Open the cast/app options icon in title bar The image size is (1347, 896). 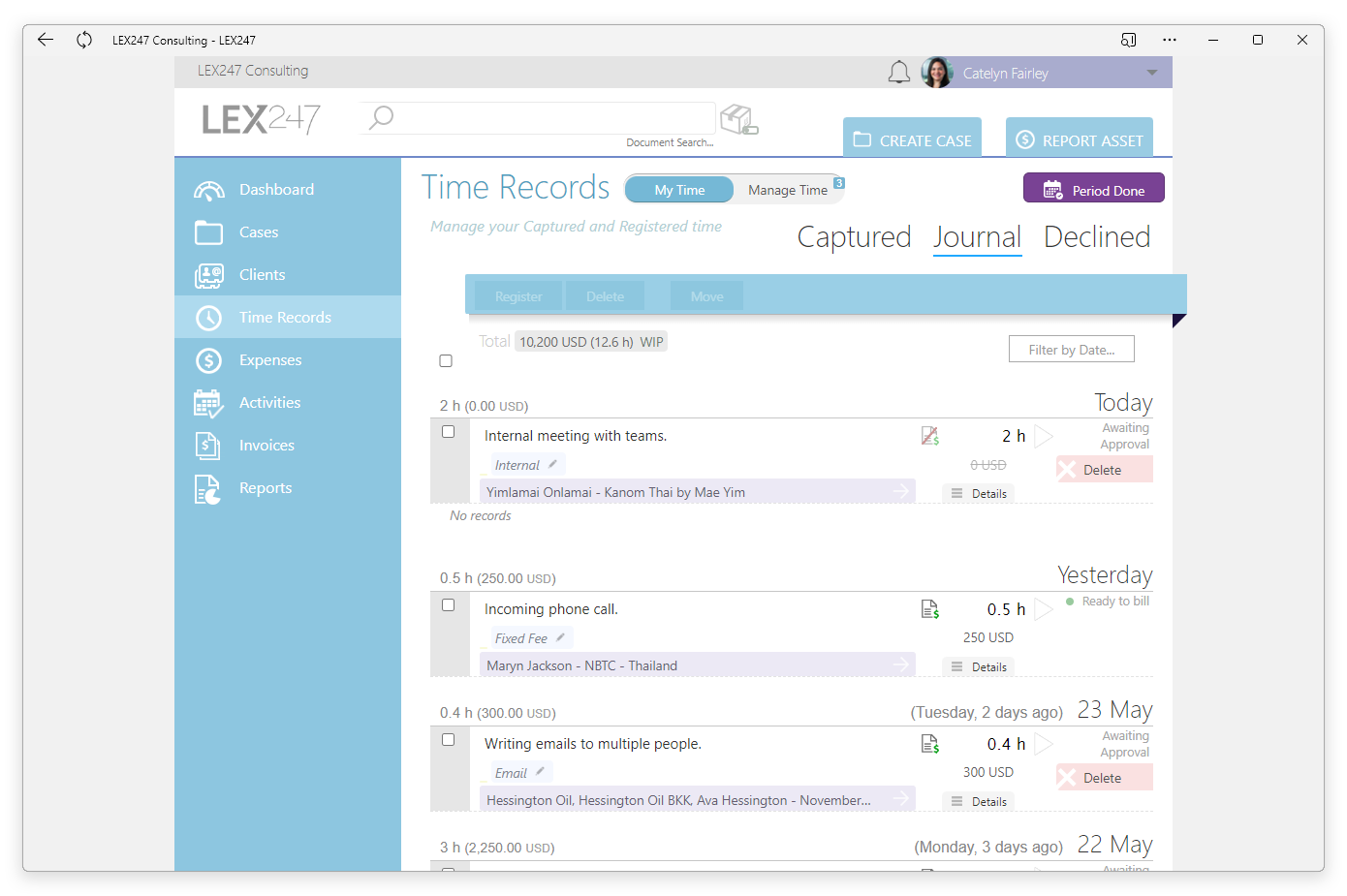1128,40
